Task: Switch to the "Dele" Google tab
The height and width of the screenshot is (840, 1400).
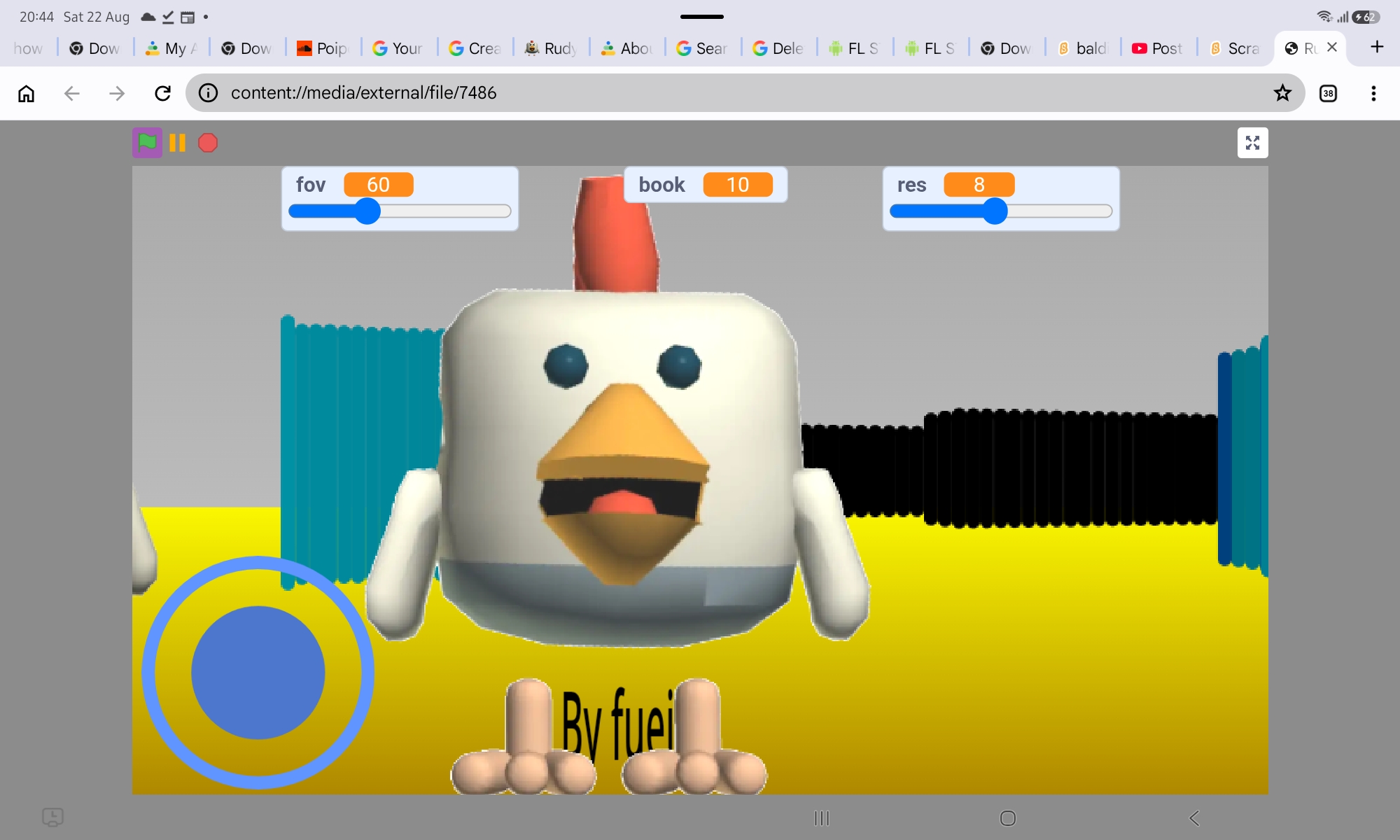Action: (x=780, y=48)
